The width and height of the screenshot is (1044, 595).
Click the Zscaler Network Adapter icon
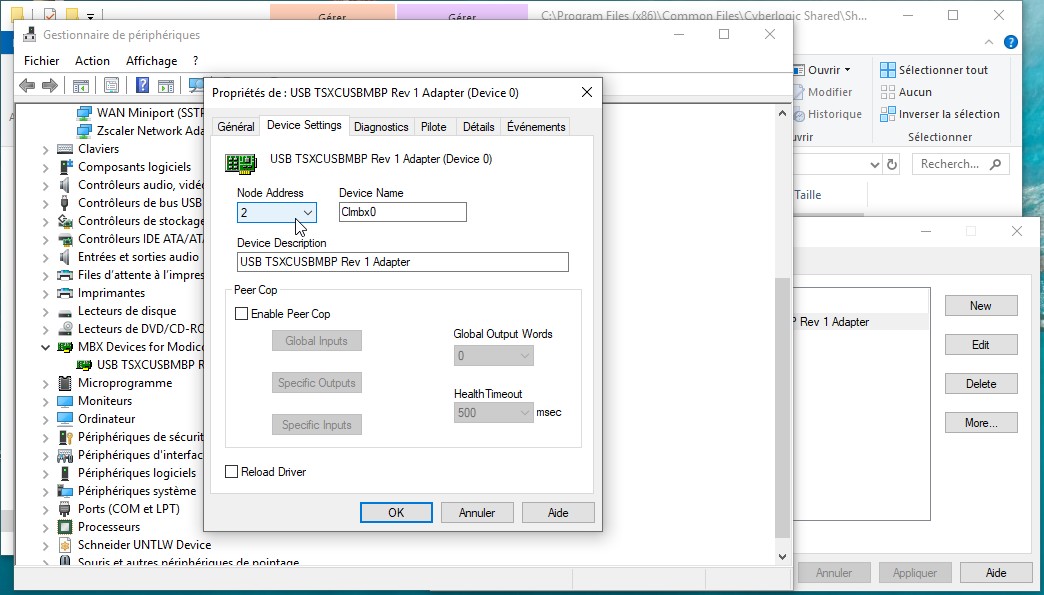point(85,130)
